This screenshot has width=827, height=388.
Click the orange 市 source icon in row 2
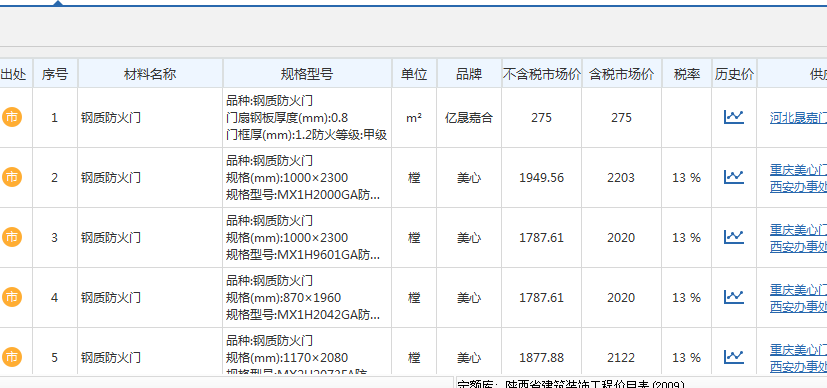point(12,178)
